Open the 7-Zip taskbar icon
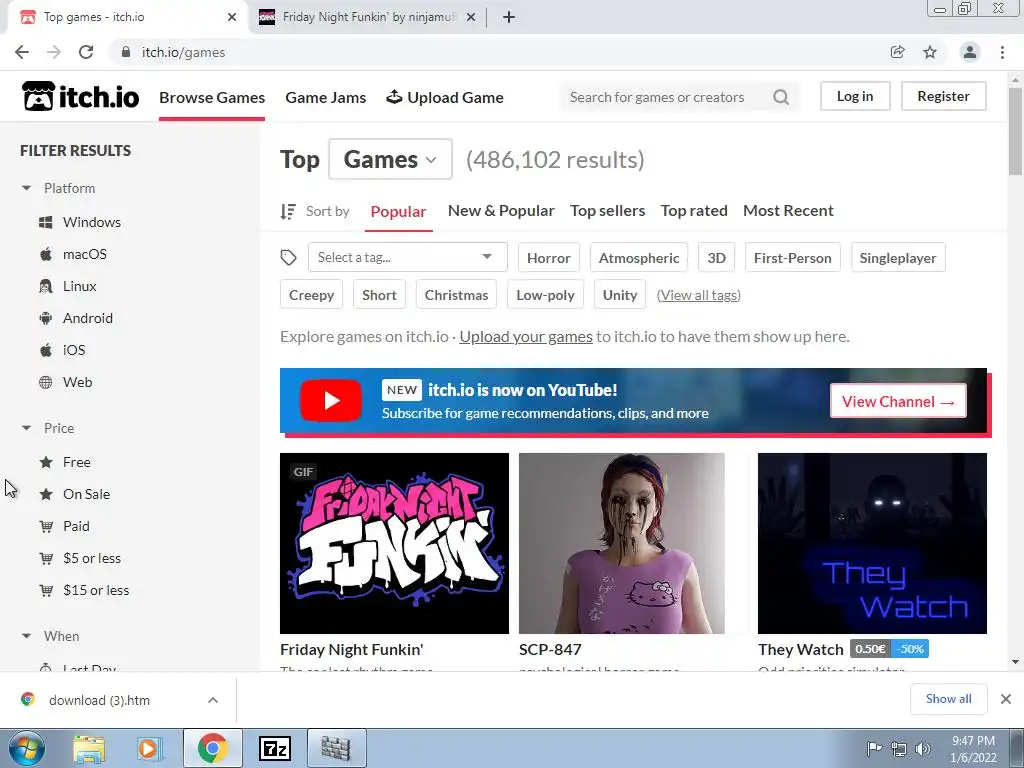1024x768 pixels. (274, 748)
